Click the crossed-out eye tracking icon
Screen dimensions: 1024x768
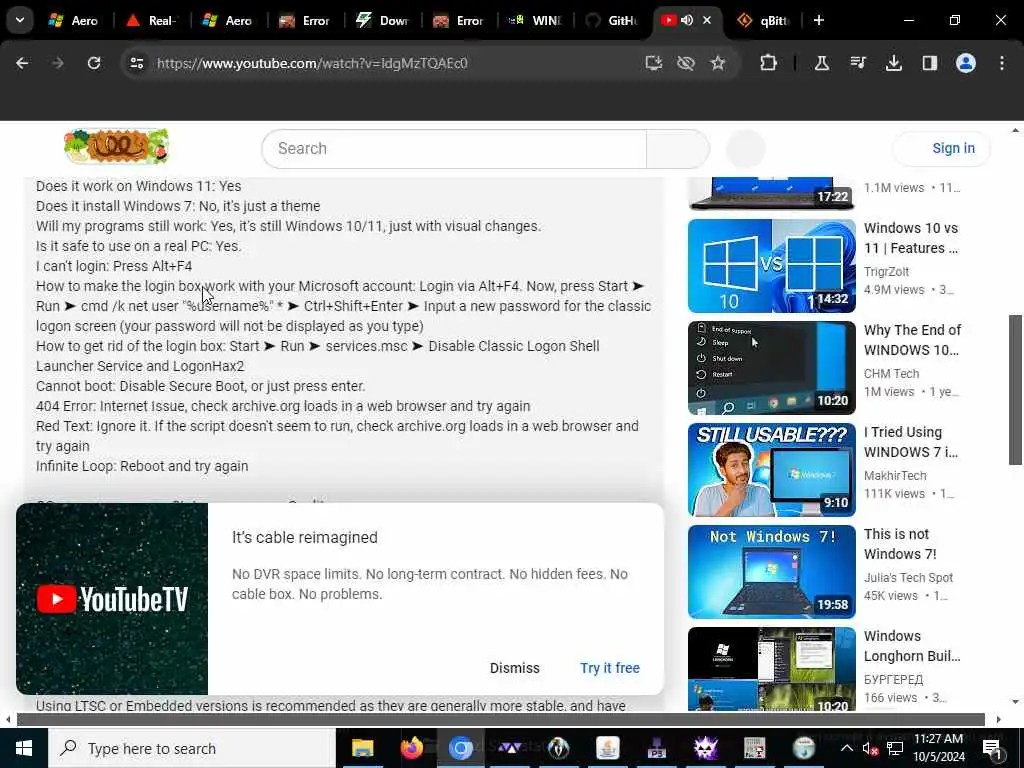coord(686,63)
